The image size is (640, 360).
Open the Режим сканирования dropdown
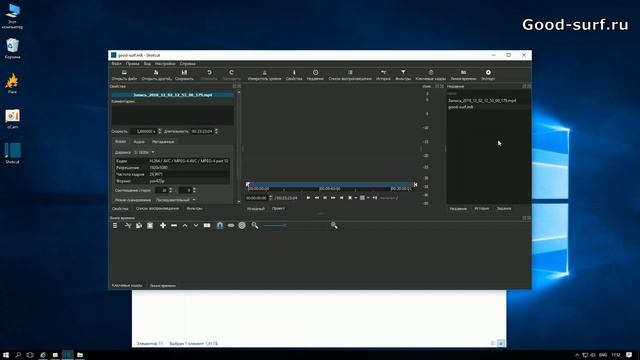coord(176,200)
